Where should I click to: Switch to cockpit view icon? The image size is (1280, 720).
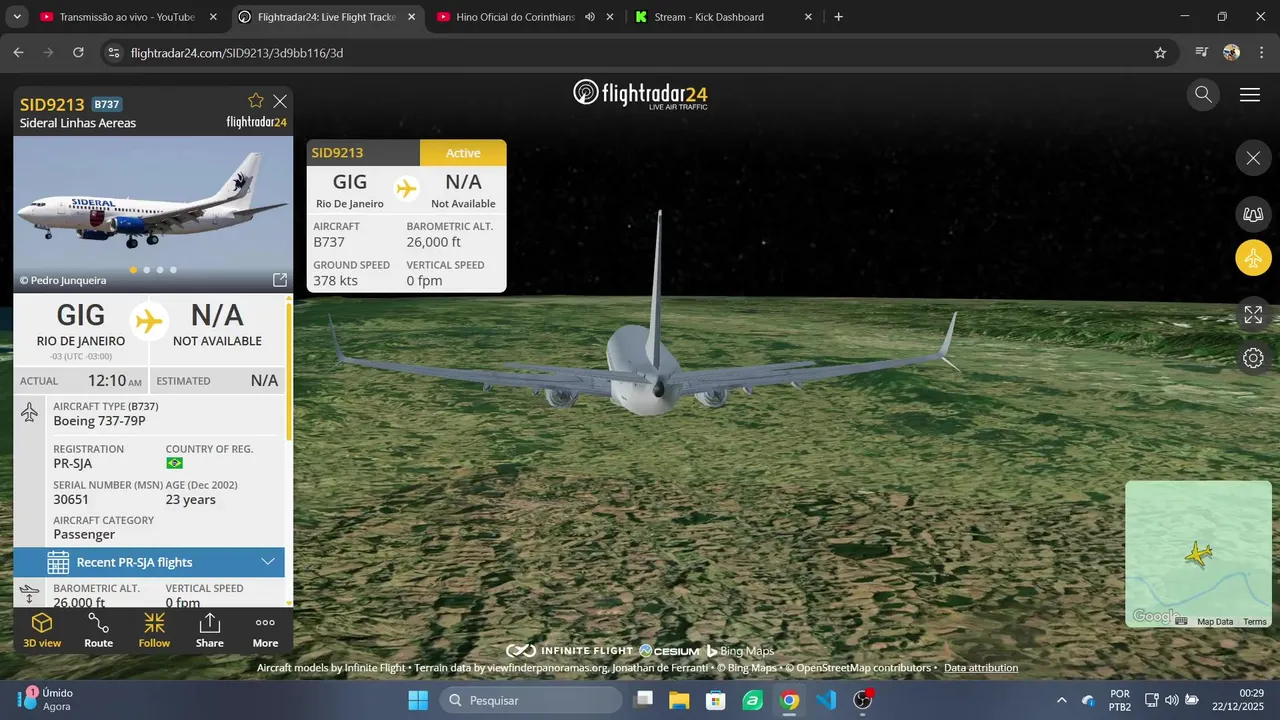coord(1253,213)
